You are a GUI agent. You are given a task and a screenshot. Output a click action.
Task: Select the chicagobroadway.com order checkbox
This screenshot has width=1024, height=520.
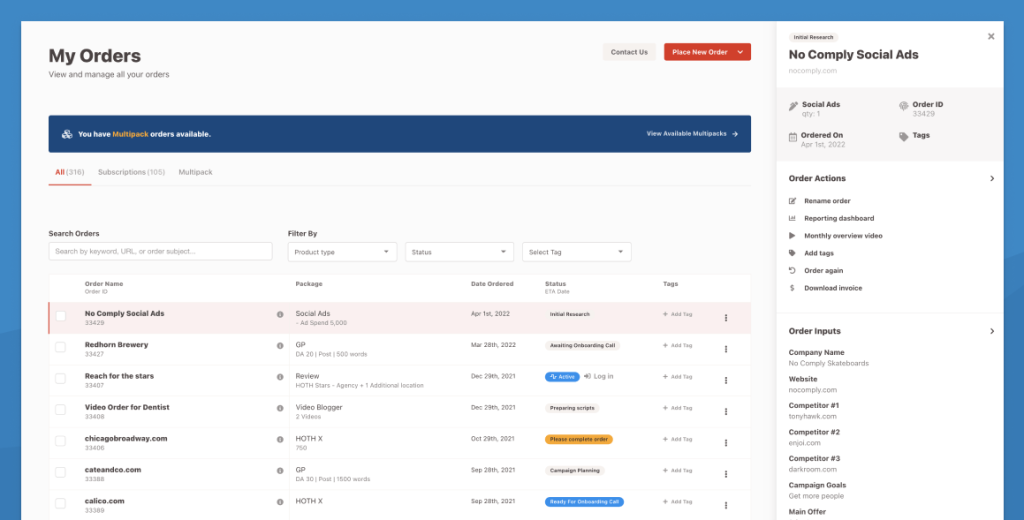61,441
